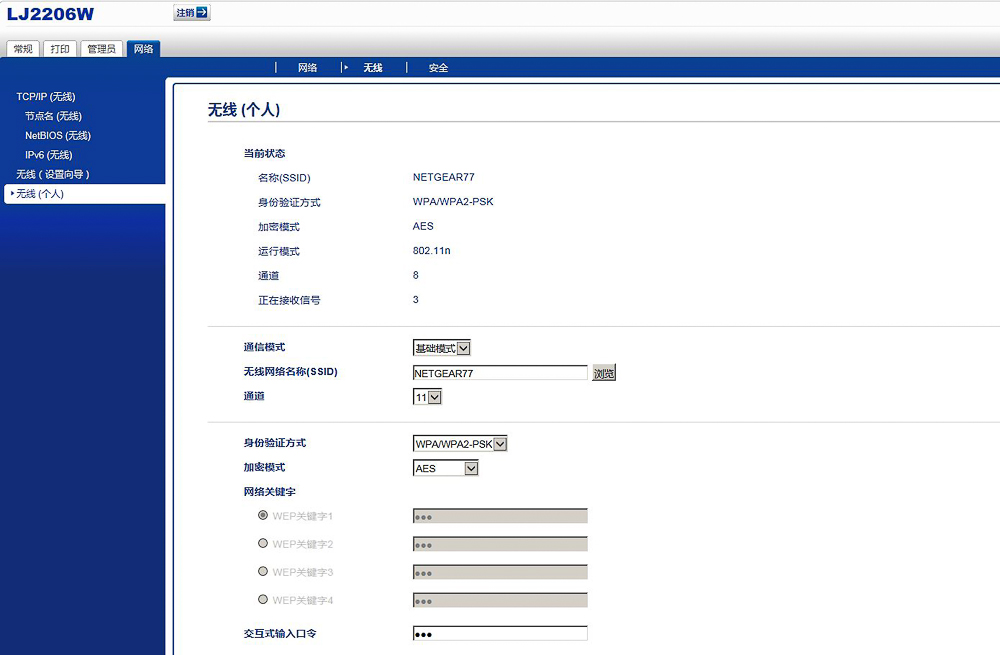Switch to the 打印 tab
Viewport: 1000px width, 655px height.
[x=60, y=47]
